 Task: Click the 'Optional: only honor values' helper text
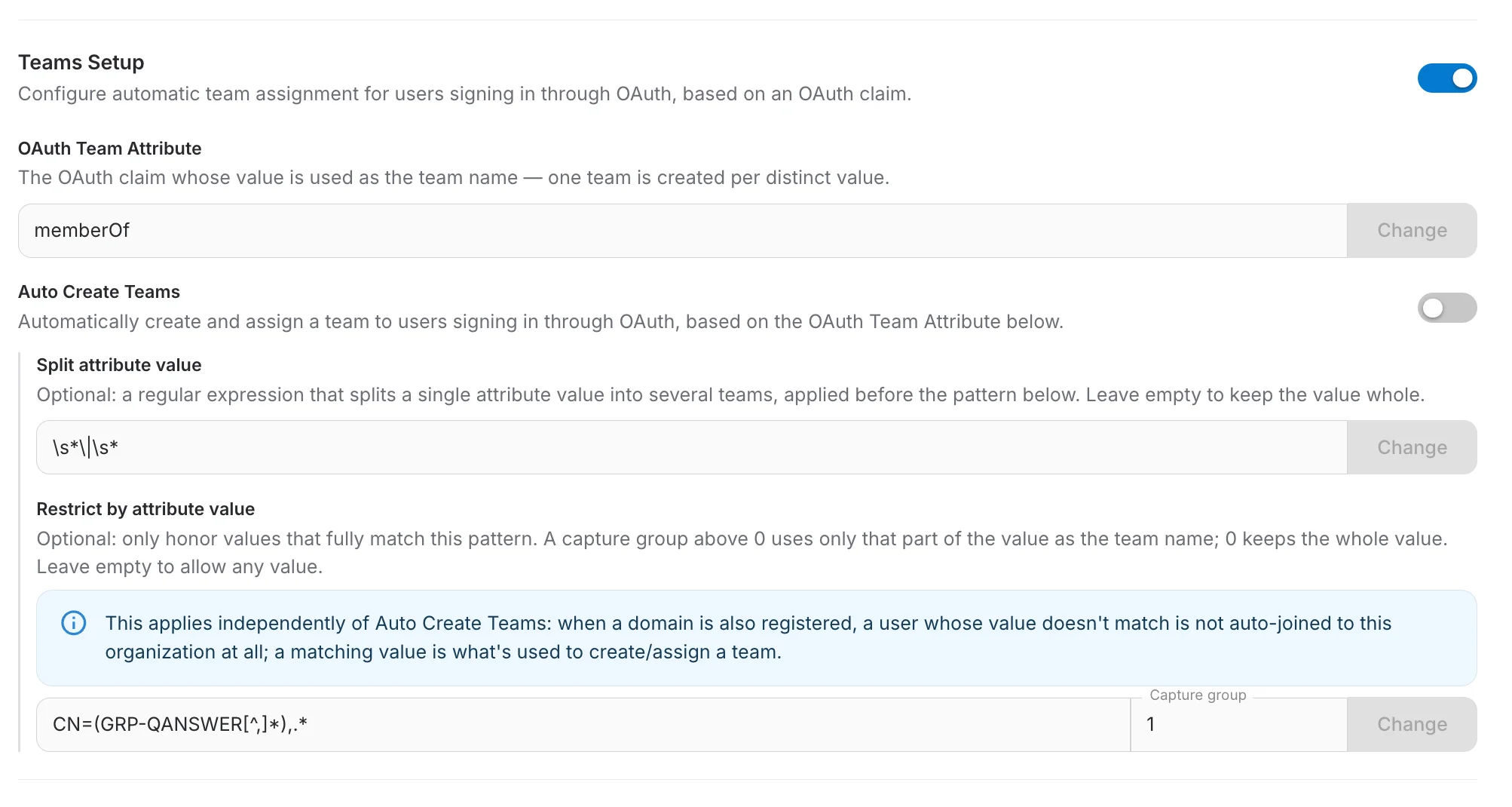coord(742,553)
